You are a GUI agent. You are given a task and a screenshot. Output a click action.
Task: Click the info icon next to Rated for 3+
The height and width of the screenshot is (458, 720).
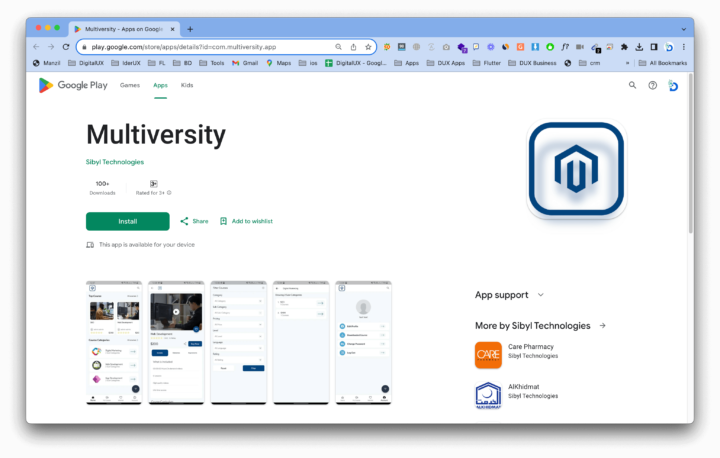[x=169, y=193]
